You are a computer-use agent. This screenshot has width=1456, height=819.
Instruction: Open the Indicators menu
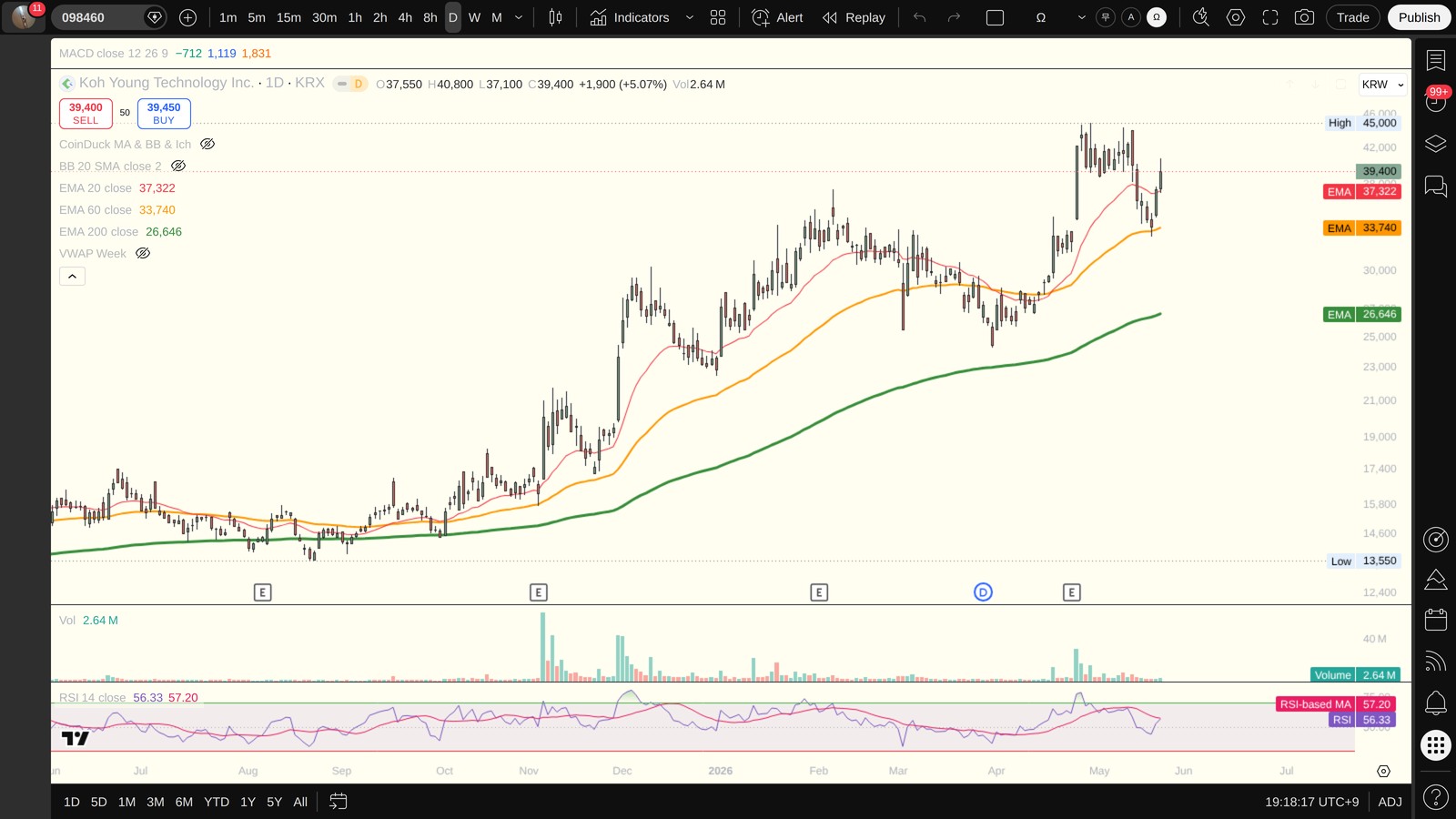(x=630, y=17)
